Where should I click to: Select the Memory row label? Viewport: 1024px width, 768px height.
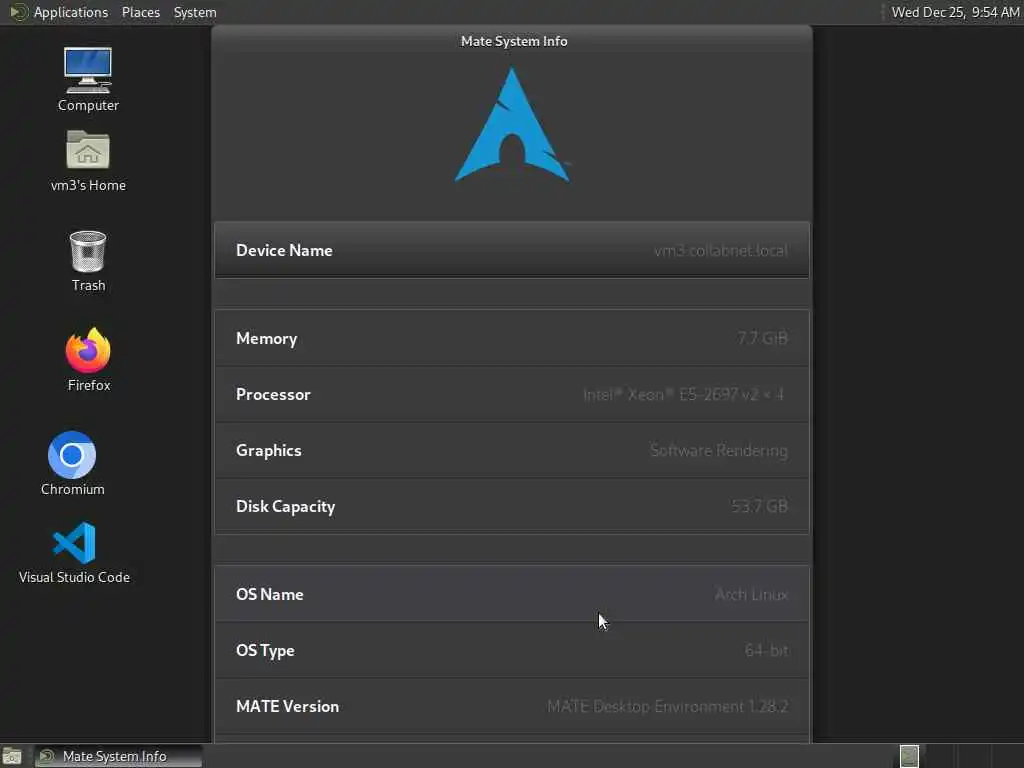(x=266, y=338)
